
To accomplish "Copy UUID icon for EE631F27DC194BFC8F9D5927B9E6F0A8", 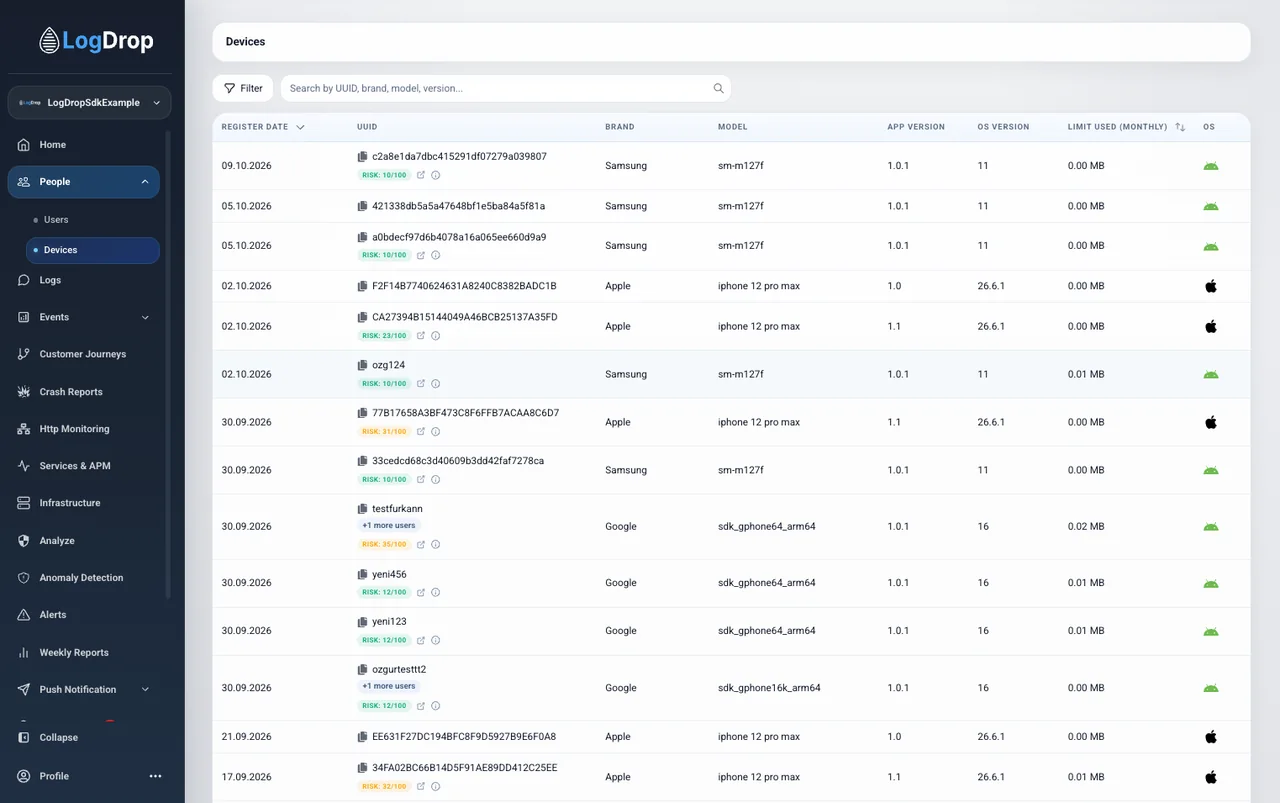I will [362, 737].
